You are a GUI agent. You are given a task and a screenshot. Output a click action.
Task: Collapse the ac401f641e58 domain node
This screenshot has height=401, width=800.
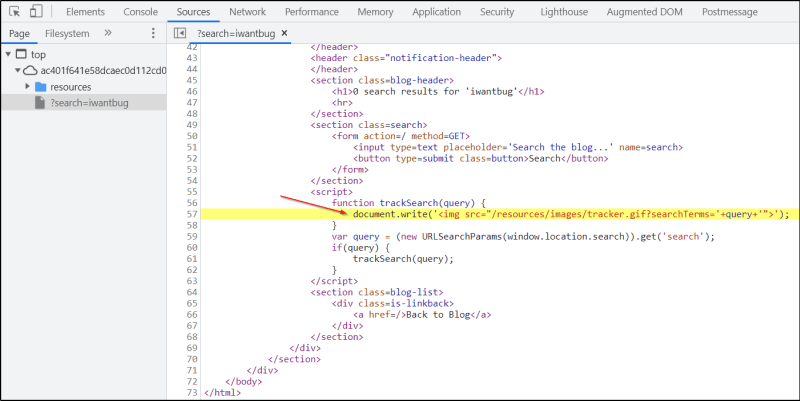pos(18,70)
